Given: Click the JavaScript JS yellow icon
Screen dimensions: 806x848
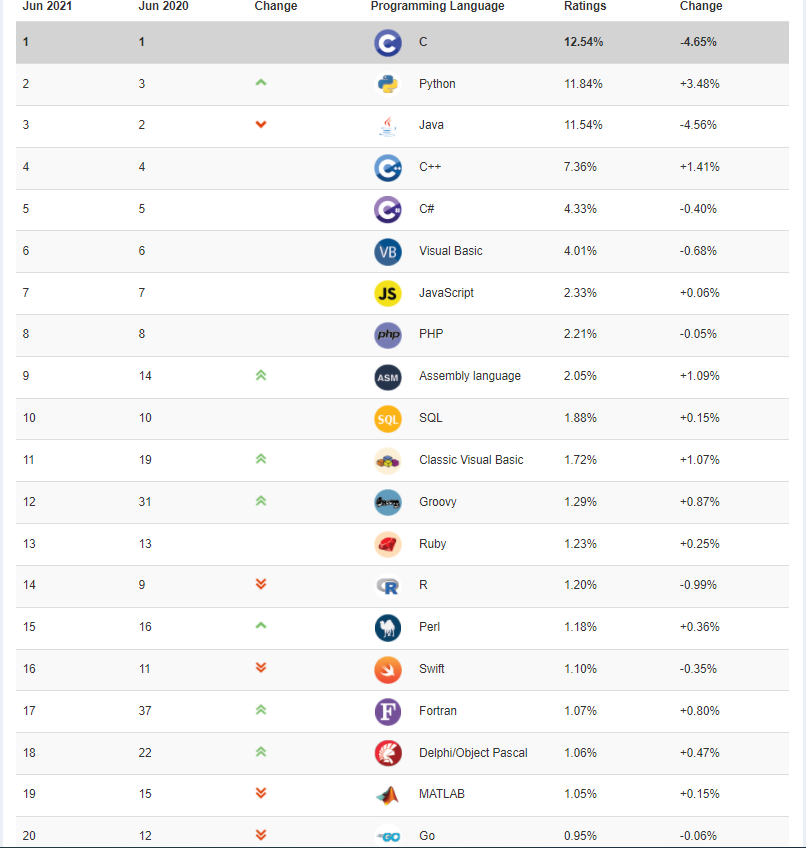Looking at the screenshot, I should coord(387,293).
